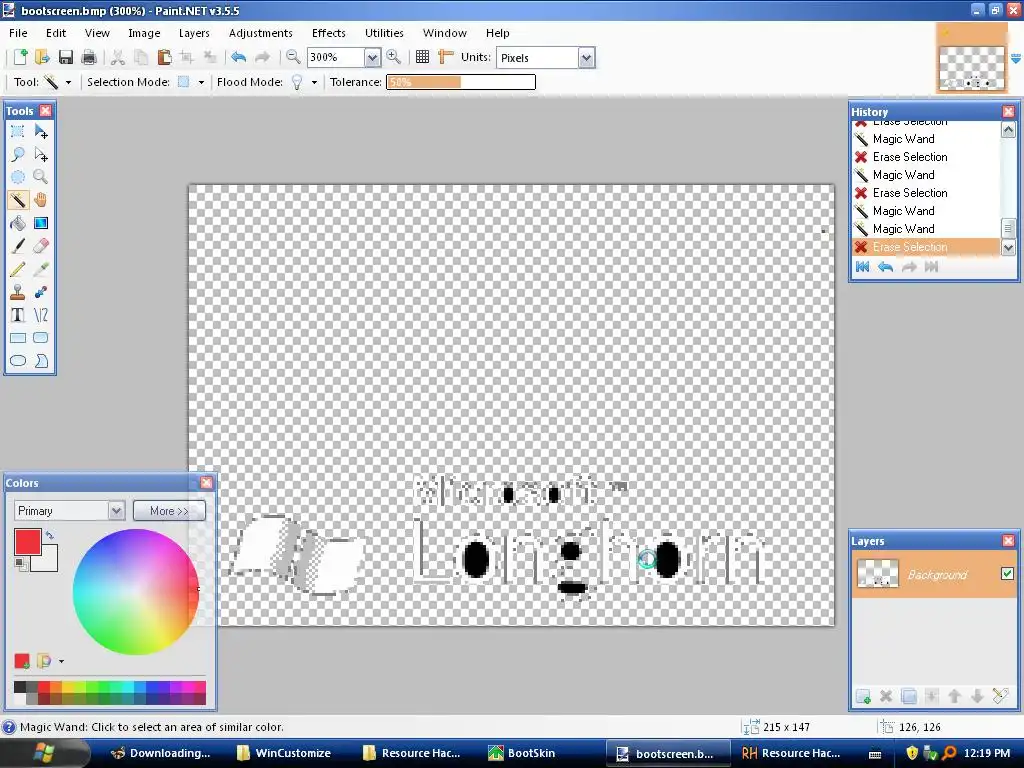
Task: Open the zoom percentage dropdown
Action: coord(372,57)
